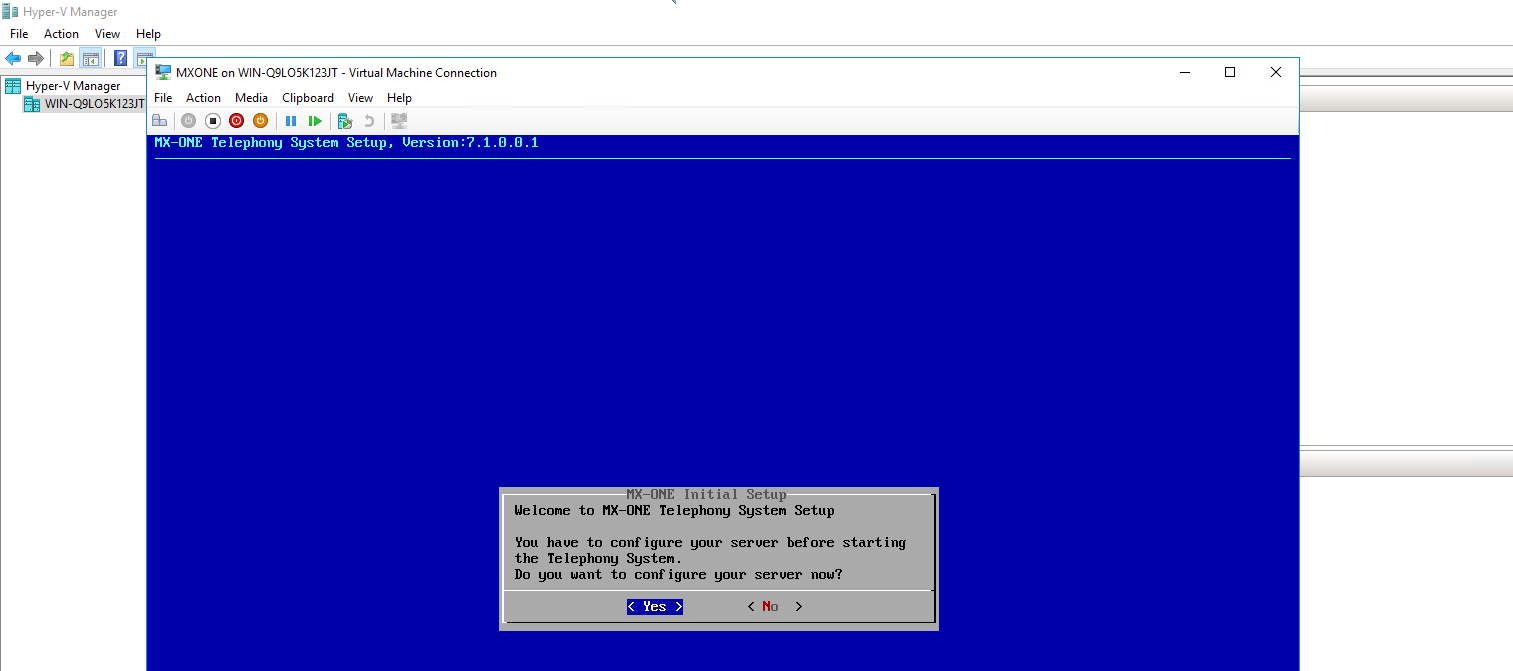Click the Help icon in Hyper-V Manager toolbar
Viewport: 1513px width, 671px height.
pos(120,58)
